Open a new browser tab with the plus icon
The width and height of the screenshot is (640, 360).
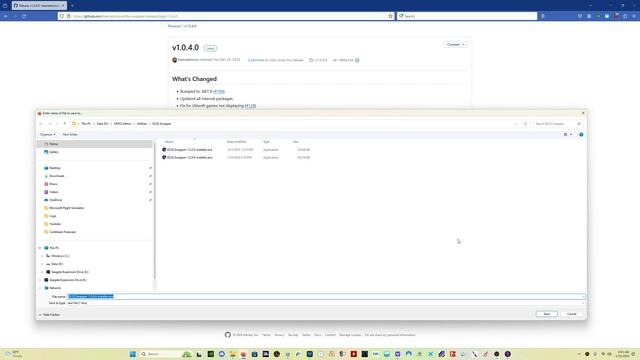click(x=72, y=5)
